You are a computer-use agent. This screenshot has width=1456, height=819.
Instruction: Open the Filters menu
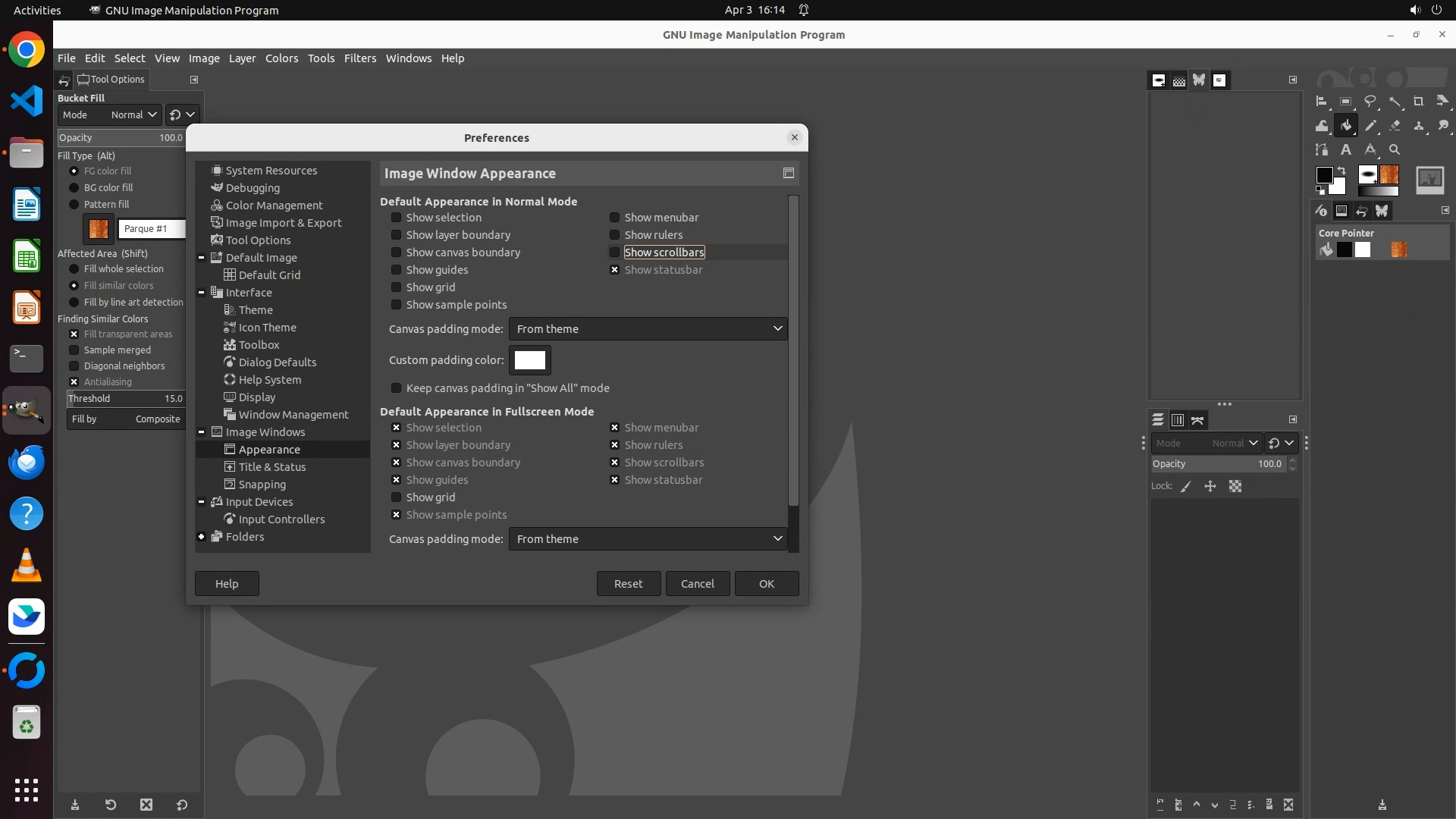359,58
